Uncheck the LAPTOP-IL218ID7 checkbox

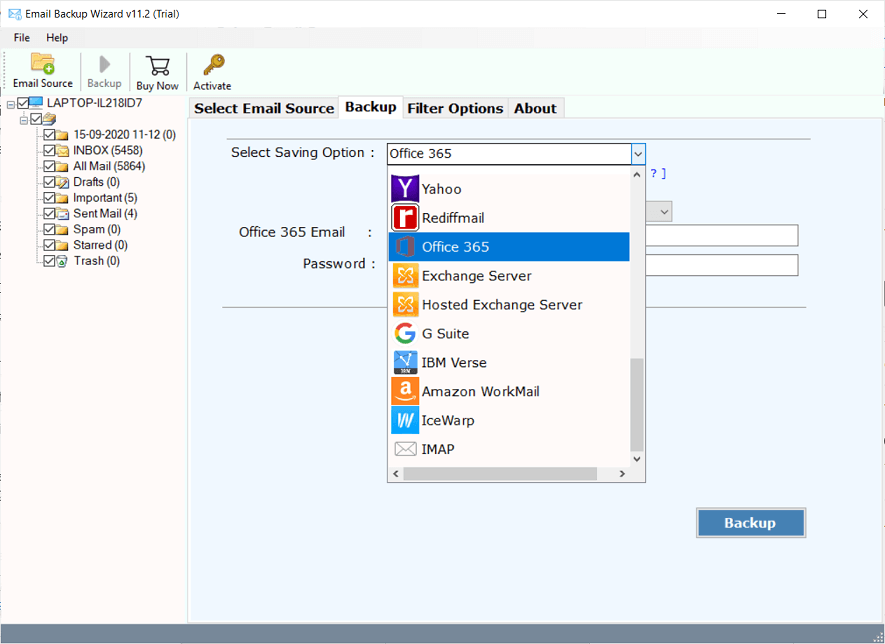point(23,103)
